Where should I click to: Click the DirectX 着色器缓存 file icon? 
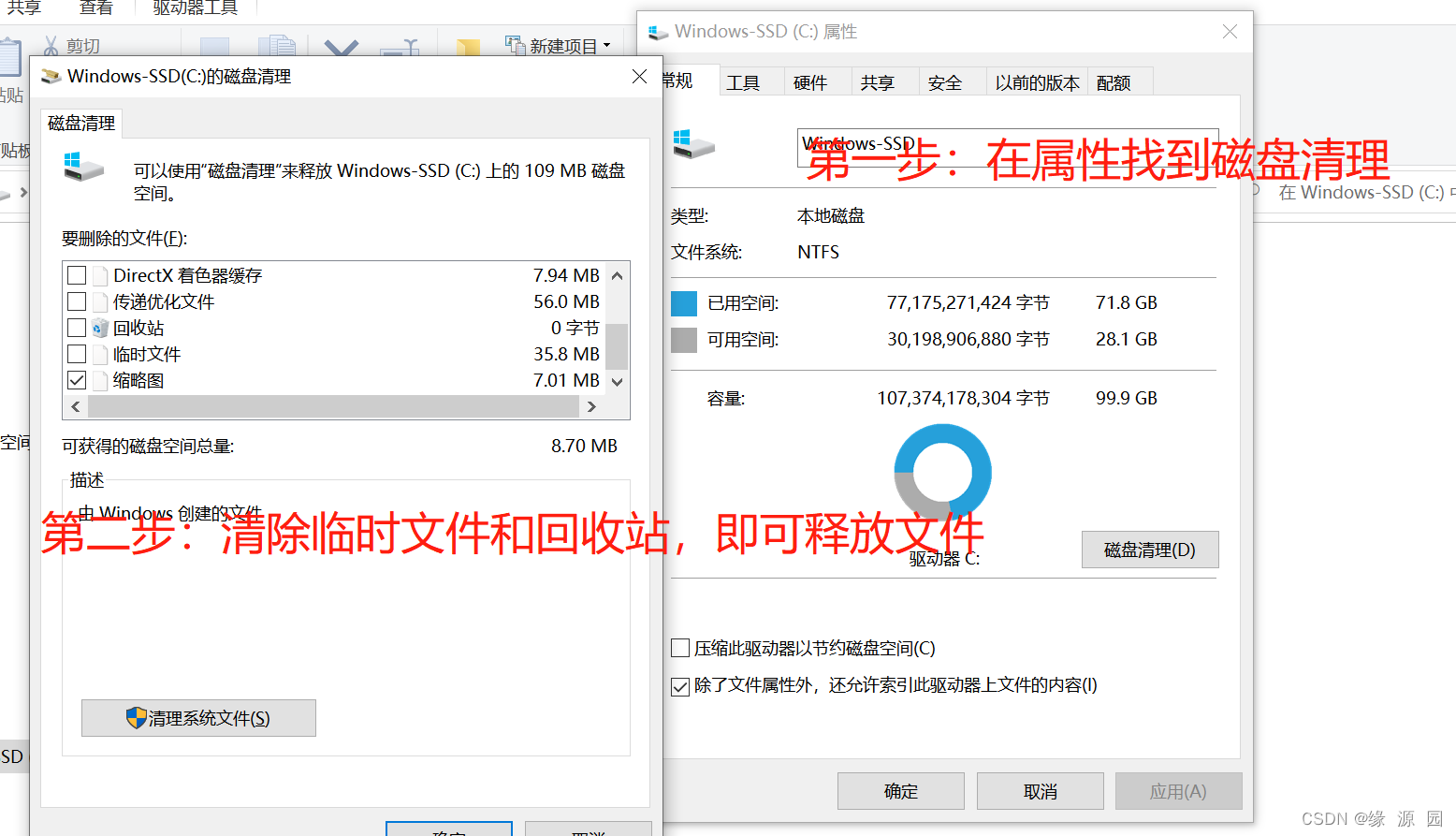click(100, 275)
